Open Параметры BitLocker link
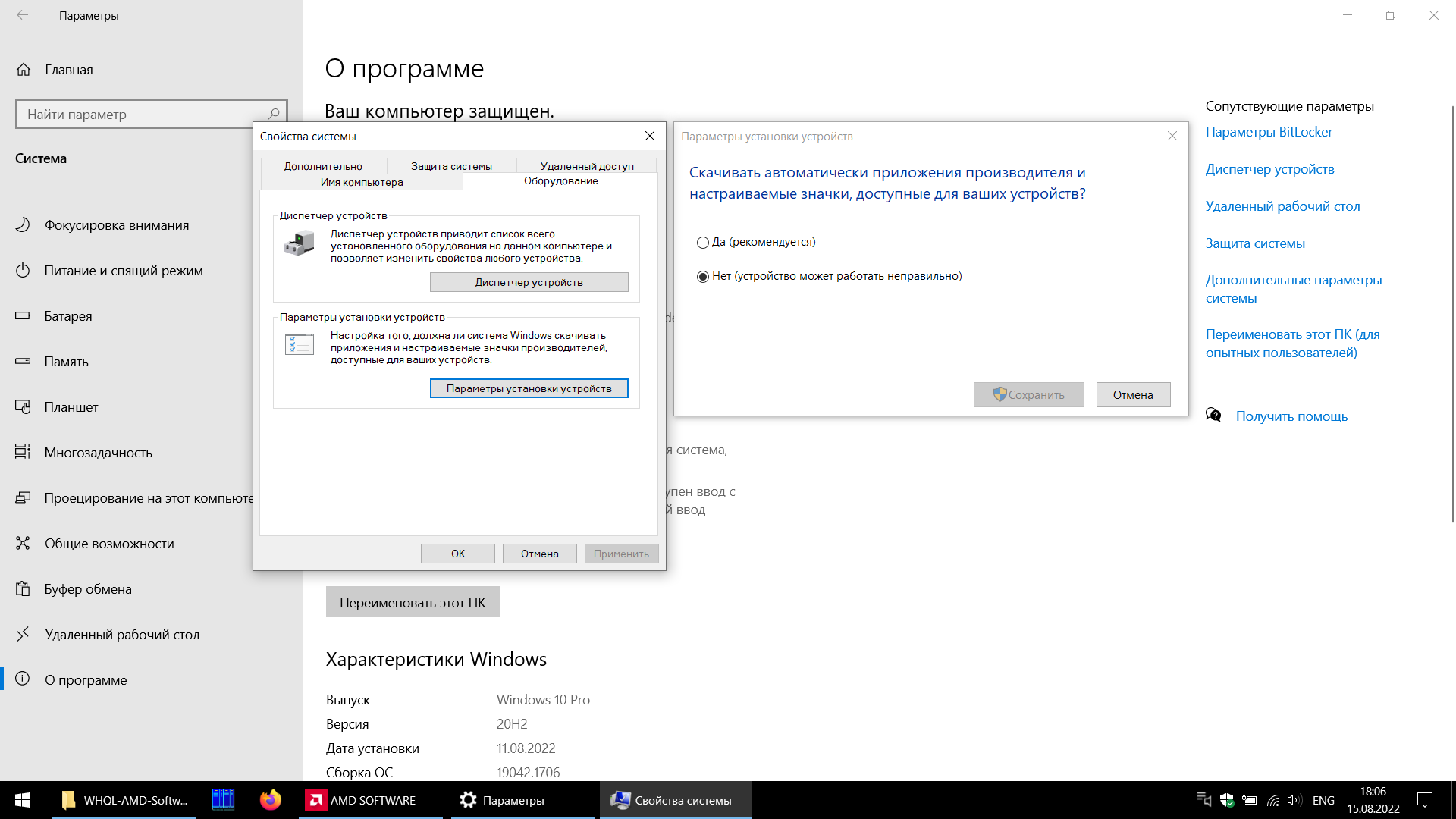Screen dimensions: 1456x819 coord(1269,132)
